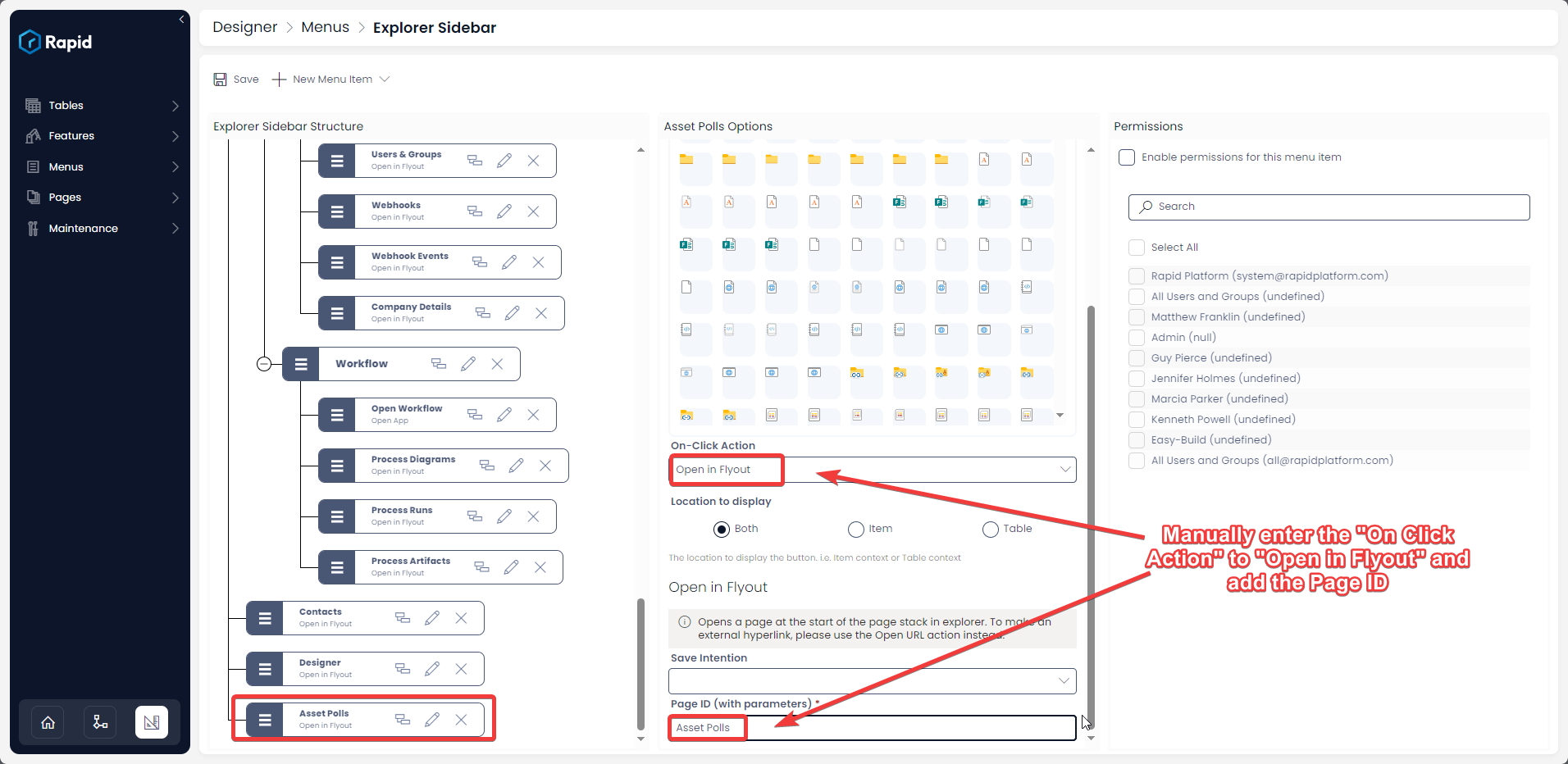Tick the Matthew Franklin permission checkbox
Viewport: 1568px width, 764px height.
1137,317
